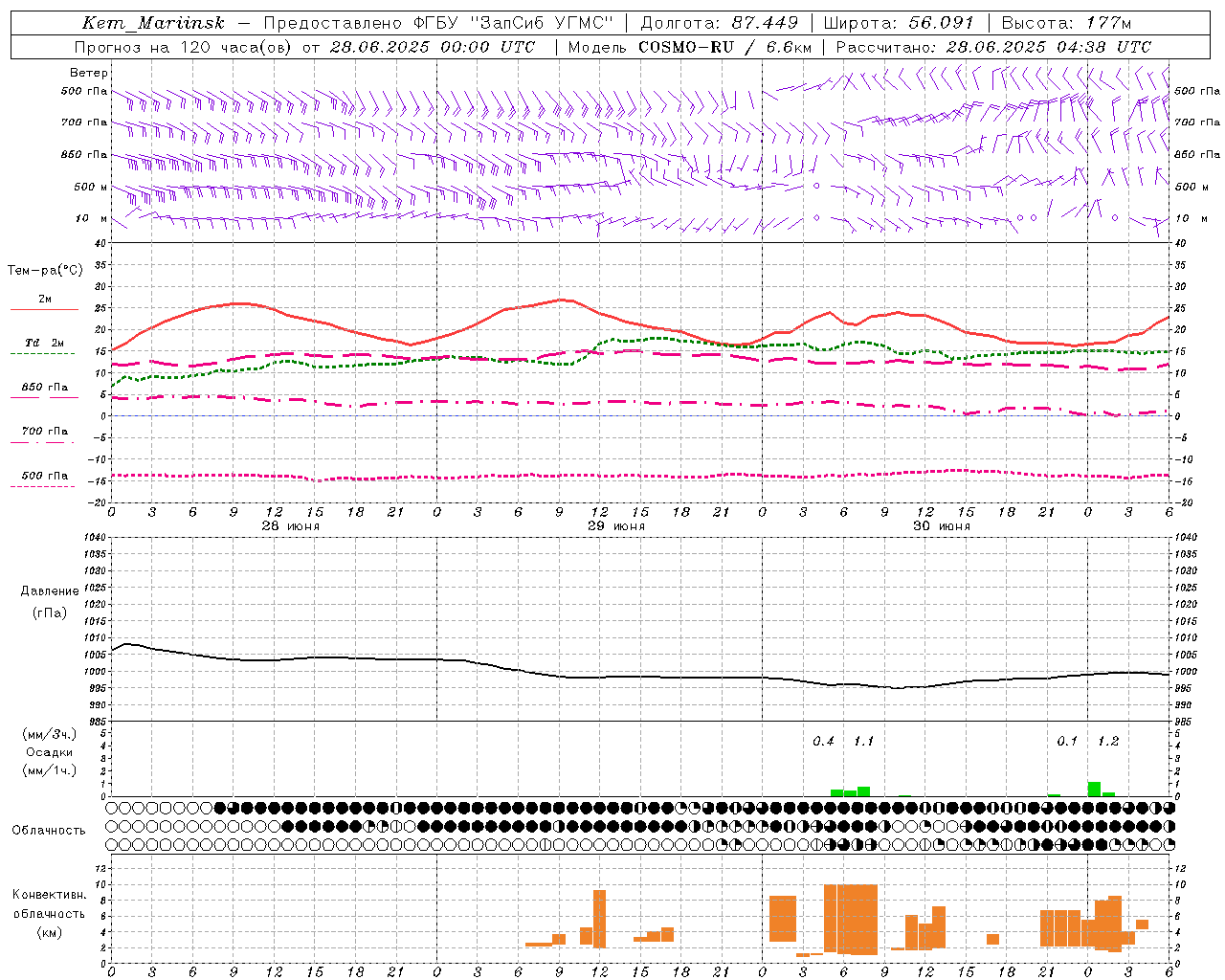Viewport: 1225px width, 980px height.
Task: Click the tallest green precipitation bar below 1.2
Action: (1094, 789)
